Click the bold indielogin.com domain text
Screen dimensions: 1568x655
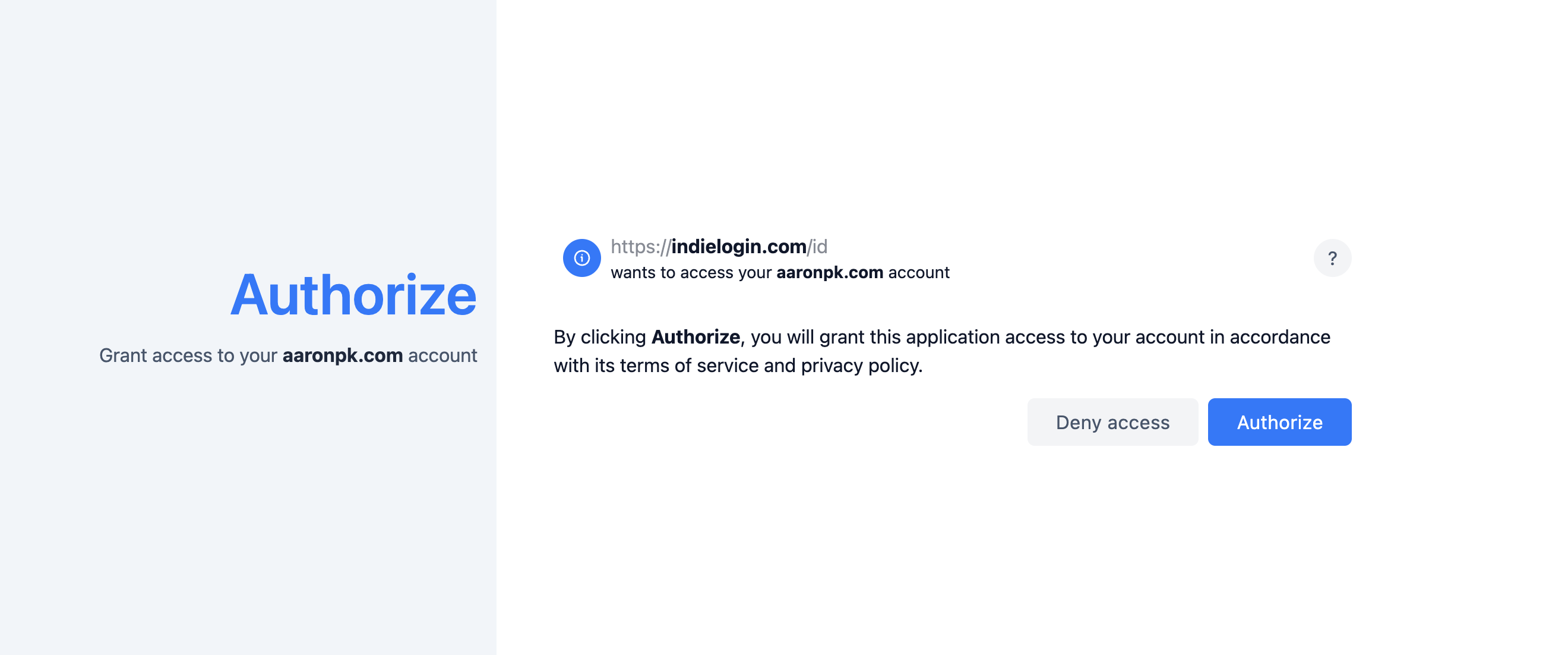click(738, 246)
